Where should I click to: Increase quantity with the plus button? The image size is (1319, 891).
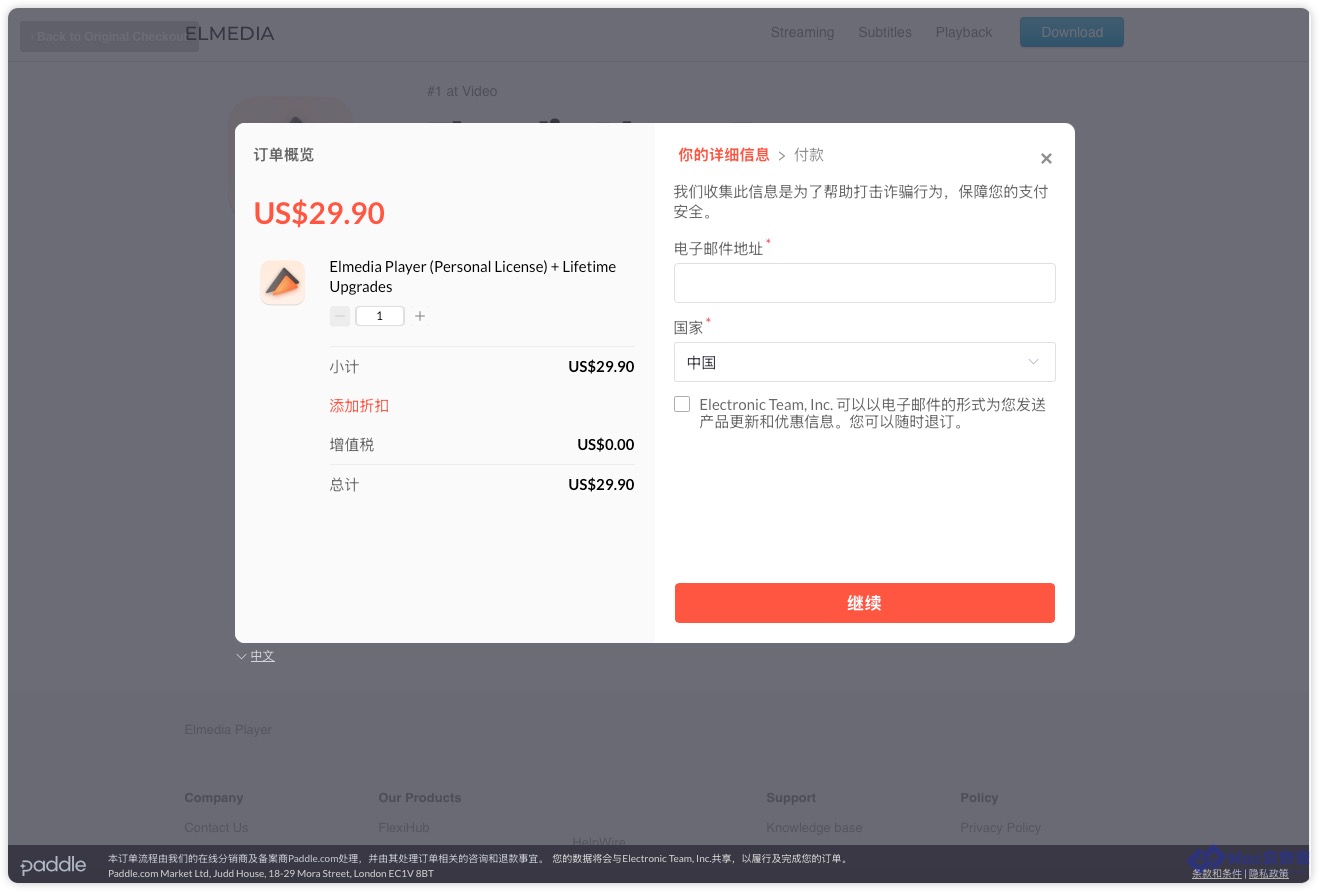[420, 316]
